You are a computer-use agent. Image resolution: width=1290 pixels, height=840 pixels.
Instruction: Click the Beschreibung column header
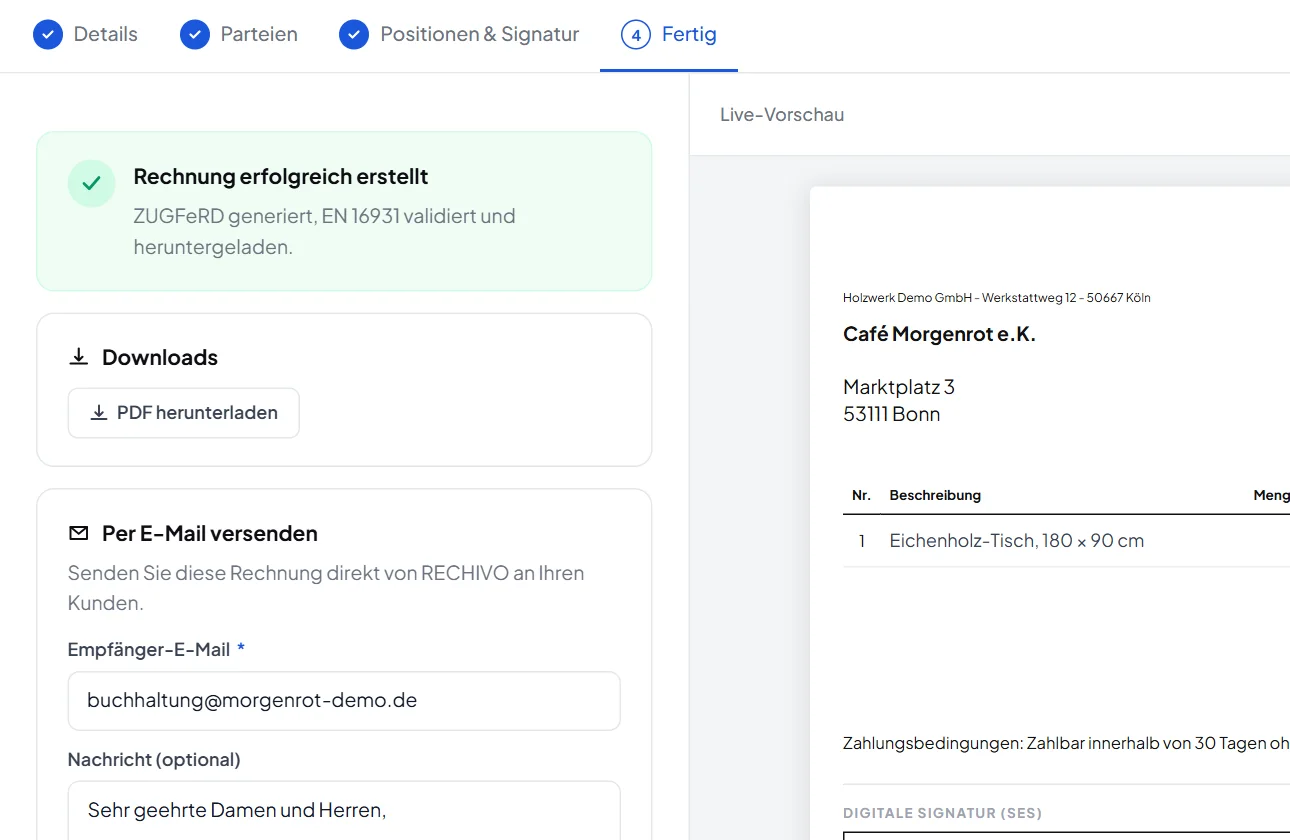click(x=935, y=495)
